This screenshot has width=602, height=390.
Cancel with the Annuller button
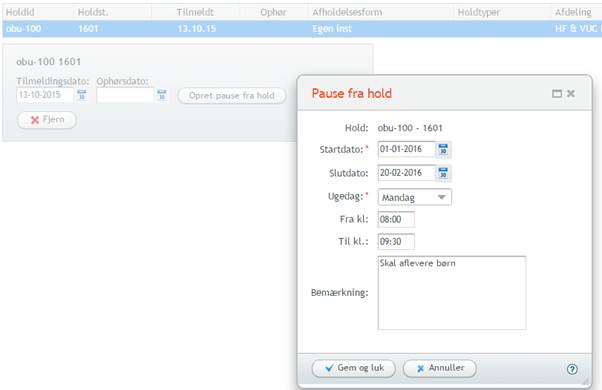pos(440,368)
